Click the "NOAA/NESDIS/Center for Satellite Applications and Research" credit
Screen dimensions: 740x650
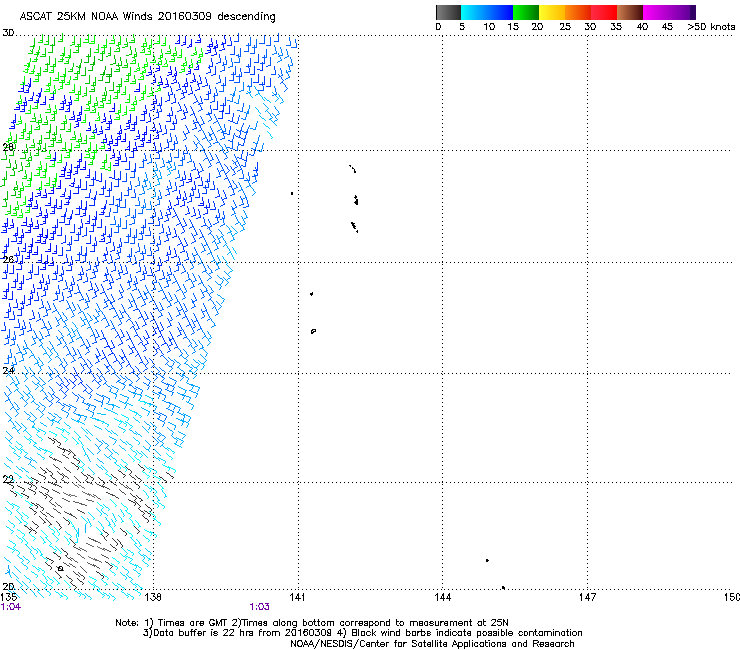click(432, 644)
